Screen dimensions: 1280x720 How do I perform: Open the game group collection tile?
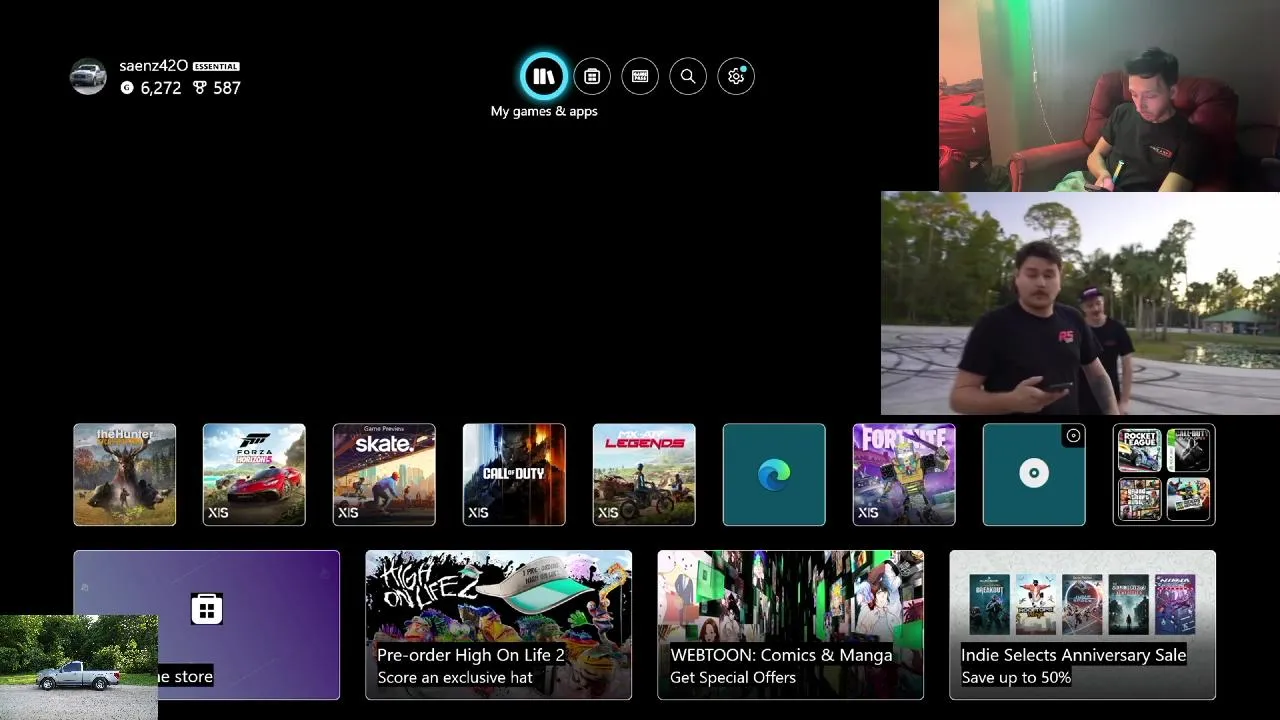pos(1164,475)
